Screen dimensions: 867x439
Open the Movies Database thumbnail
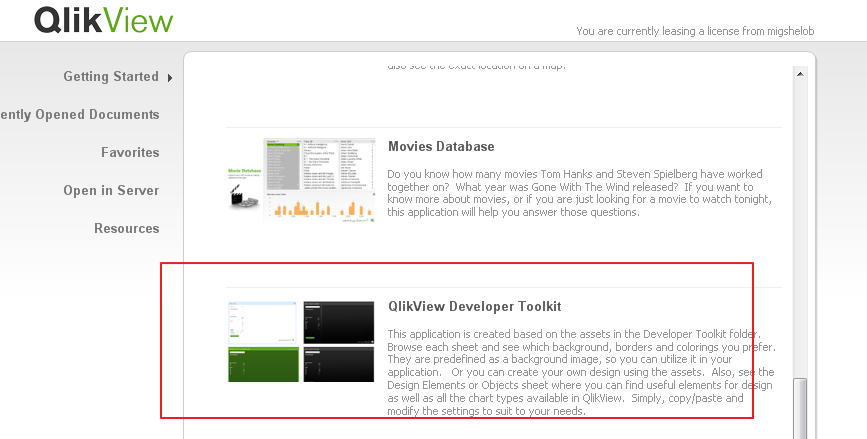click(x=301, y=180)
